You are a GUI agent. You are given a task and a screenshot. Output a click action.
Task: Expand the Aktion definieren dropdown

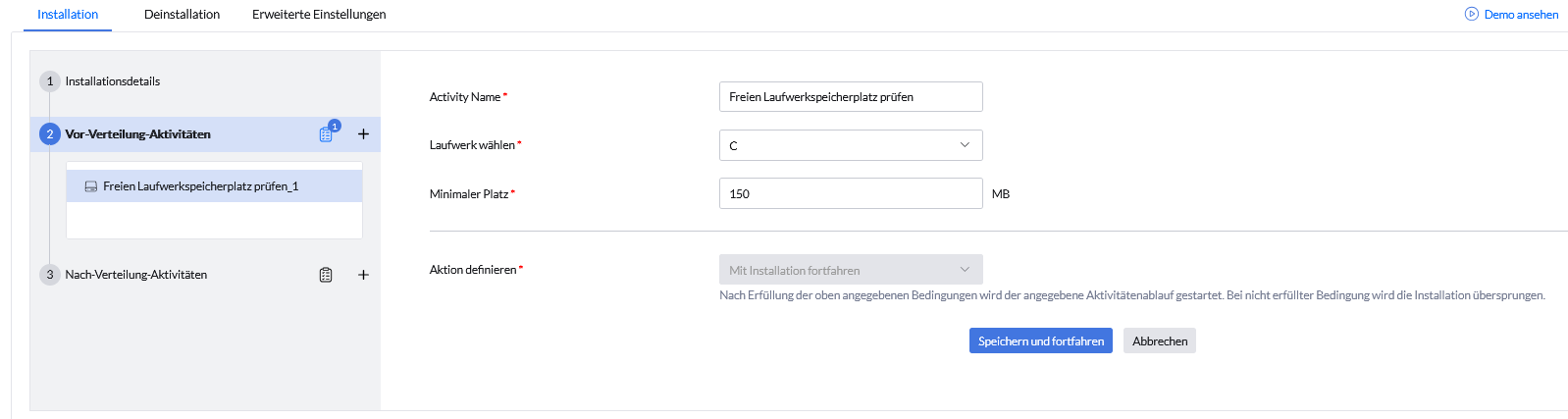(x=850, y=270)
